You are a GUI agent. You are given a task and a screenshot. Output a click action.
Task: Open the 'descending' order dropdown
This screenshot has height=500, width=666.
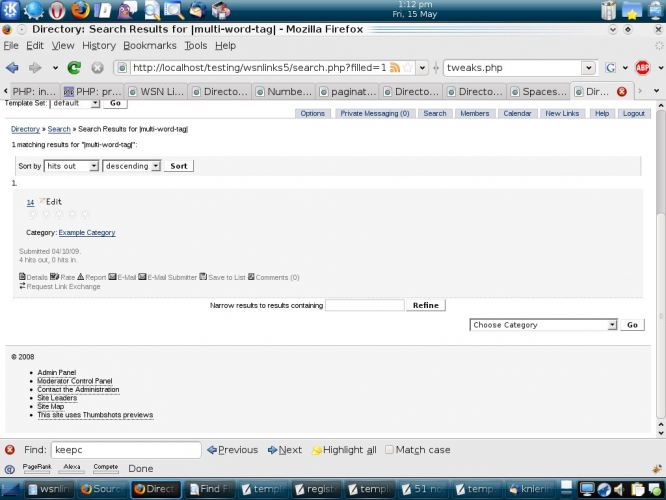coord(131,166)
